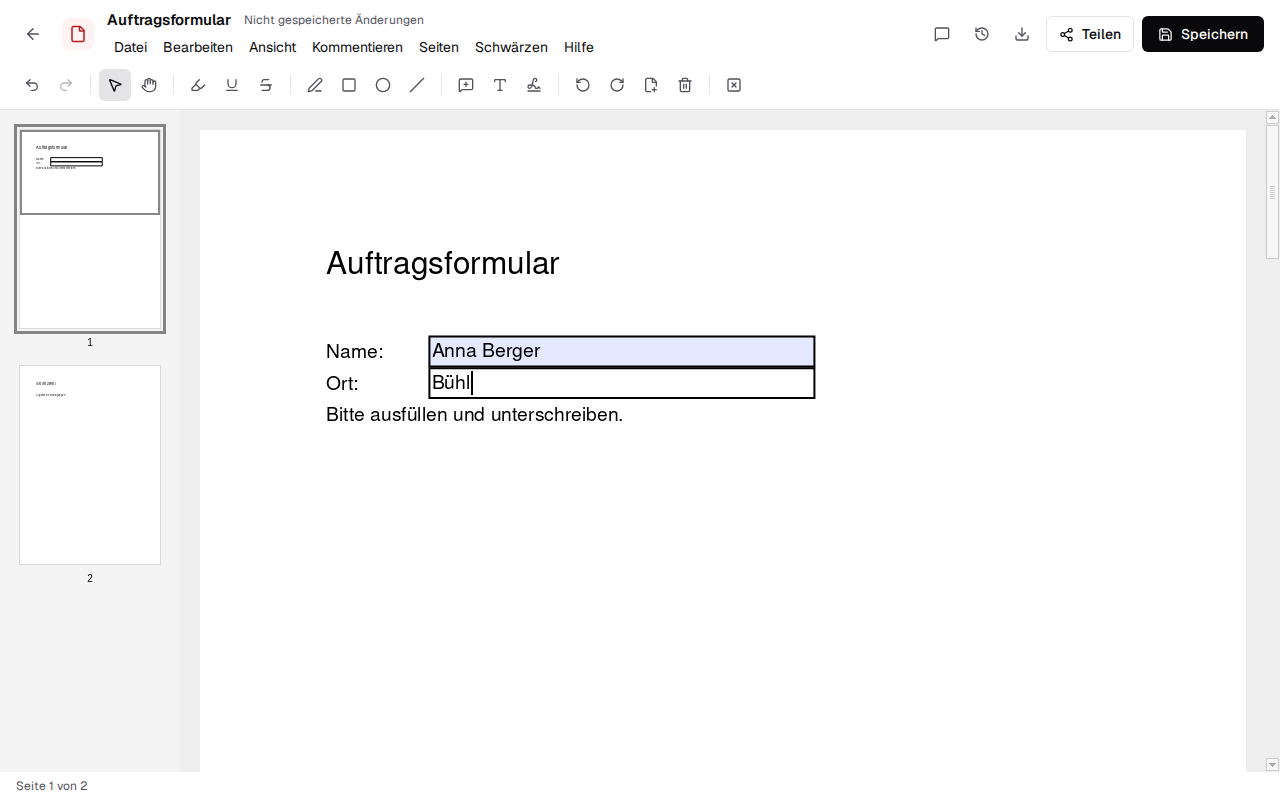This screenshot has height=800, width=1280.
Task: Click the redo arrow icon
Action: (66, 85)
